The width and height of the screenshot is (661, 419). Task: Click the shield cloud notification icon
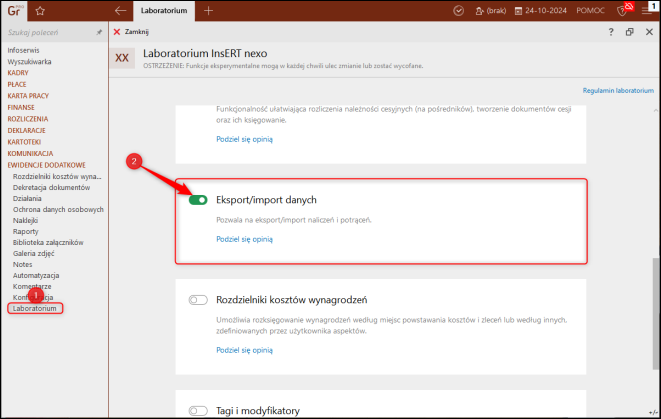tap(625, 9)
